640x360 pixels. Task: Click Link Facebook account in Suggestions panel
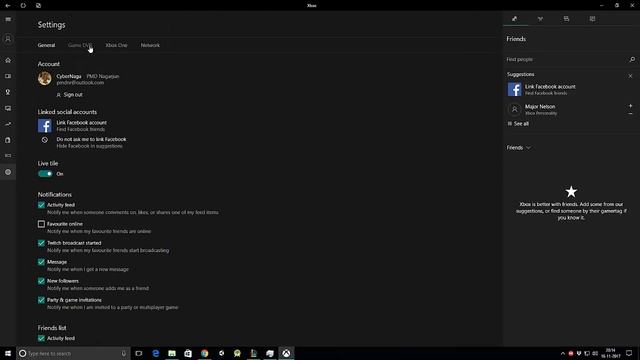[x=550, y=87]
